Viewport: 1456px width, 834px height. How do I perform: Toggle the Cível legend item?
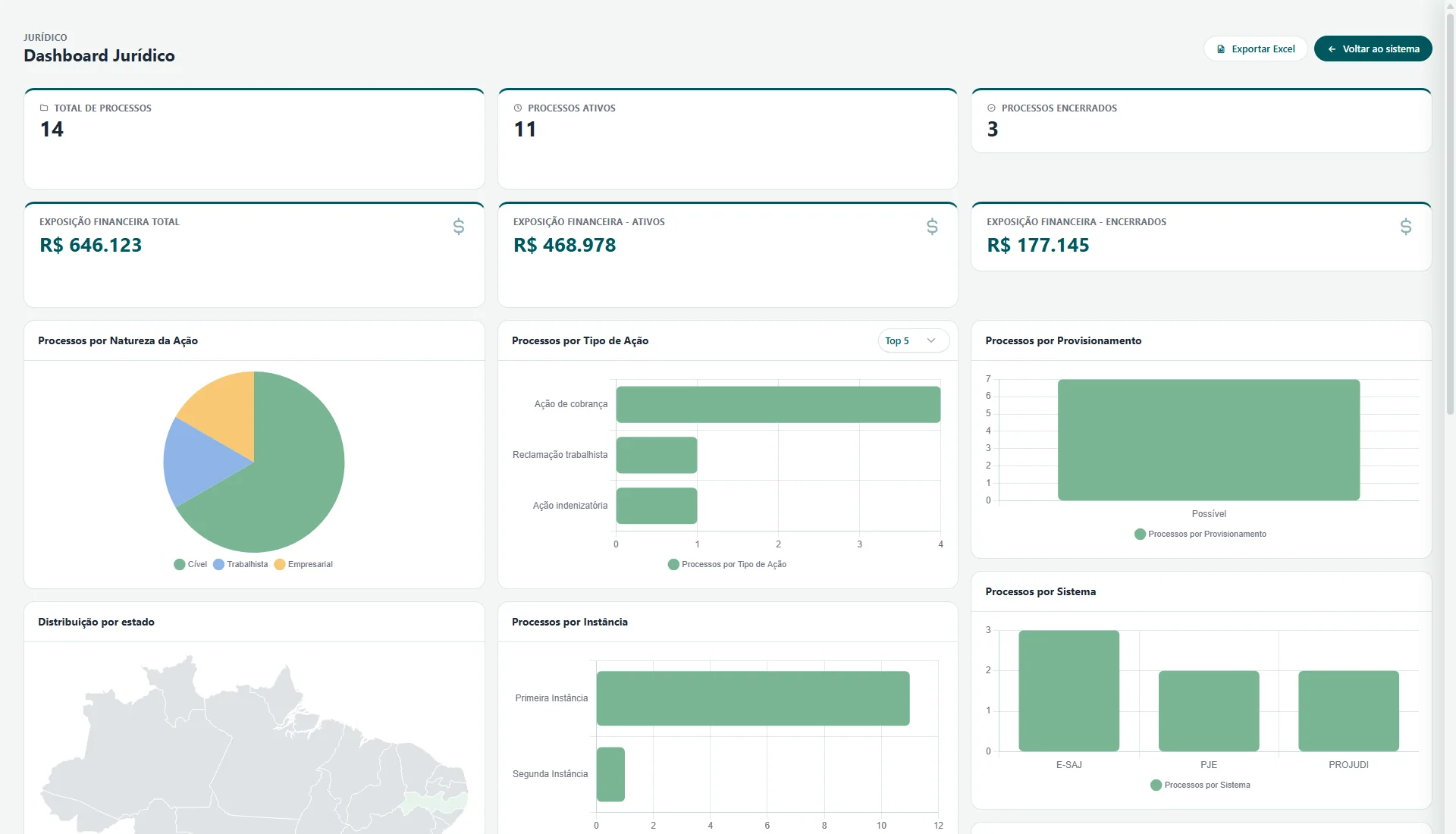click(190, 564)
